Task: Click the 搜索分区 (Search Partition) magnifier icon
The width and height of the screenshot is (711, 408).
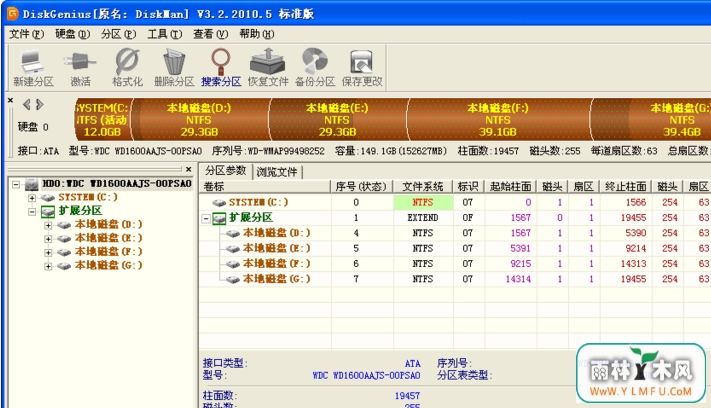Action: click(x=221, y=68)
